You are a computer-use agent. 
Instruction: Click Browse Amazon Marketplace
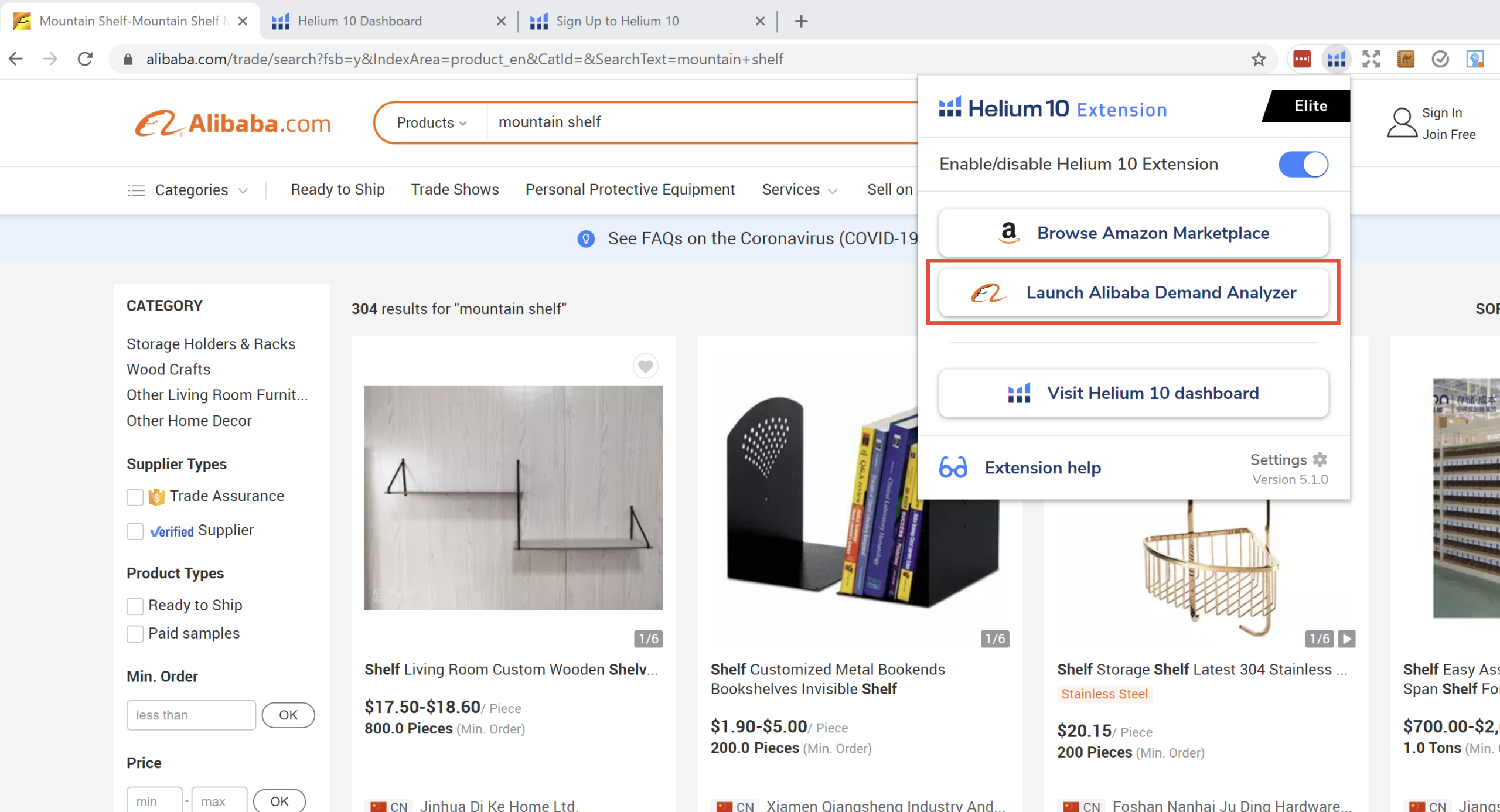[1133, 233]
